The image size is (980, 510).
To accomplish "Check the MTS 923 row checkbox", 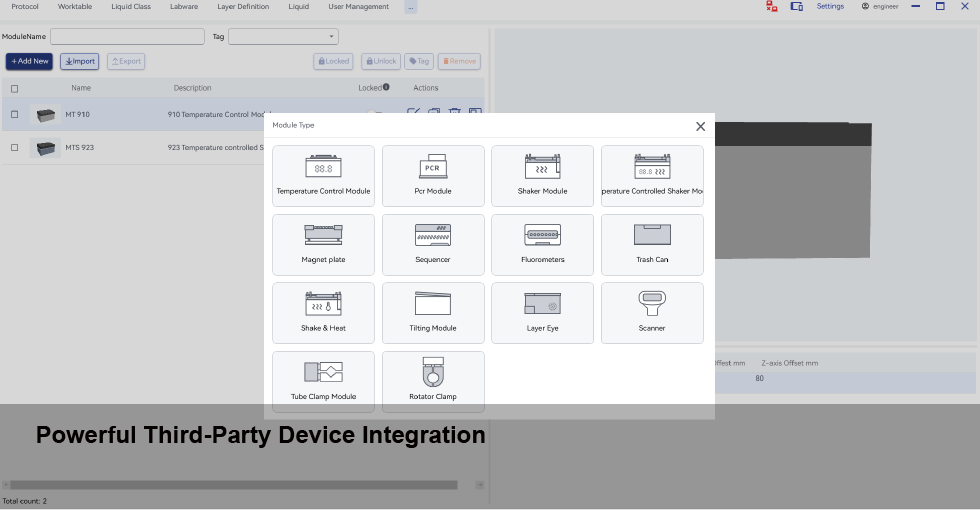I will point(14,148).
